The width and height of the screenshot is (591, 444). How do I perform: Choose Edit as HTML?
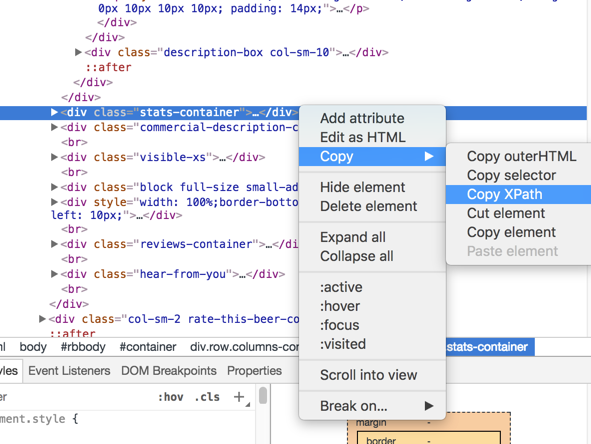click(372, 137)
